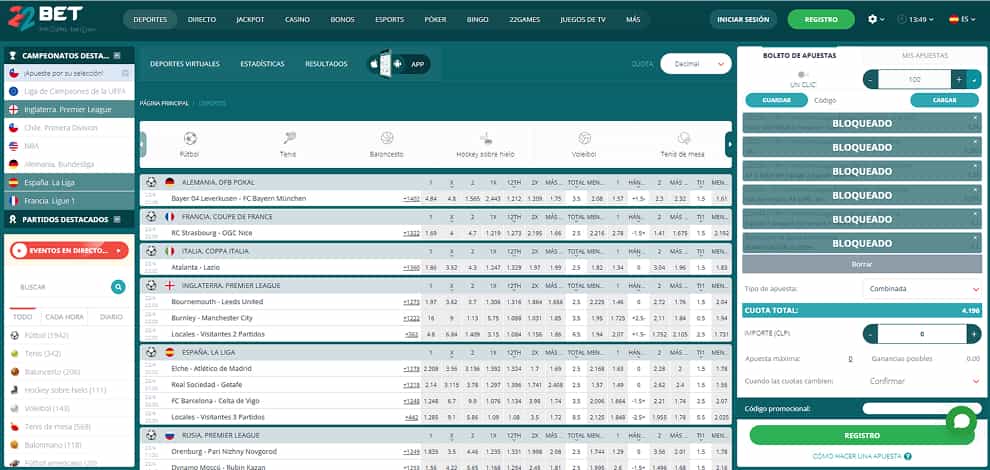Expand +1248 markets for FC Barcelona match
This screenshot has width=990, height=470.
pyautogui.click(x=412, y=401)
